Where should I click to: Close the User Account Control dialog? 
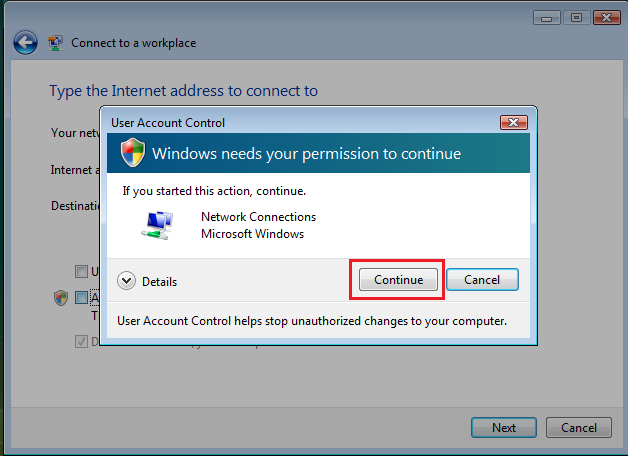pyautogui.click(x=513, y=122)
